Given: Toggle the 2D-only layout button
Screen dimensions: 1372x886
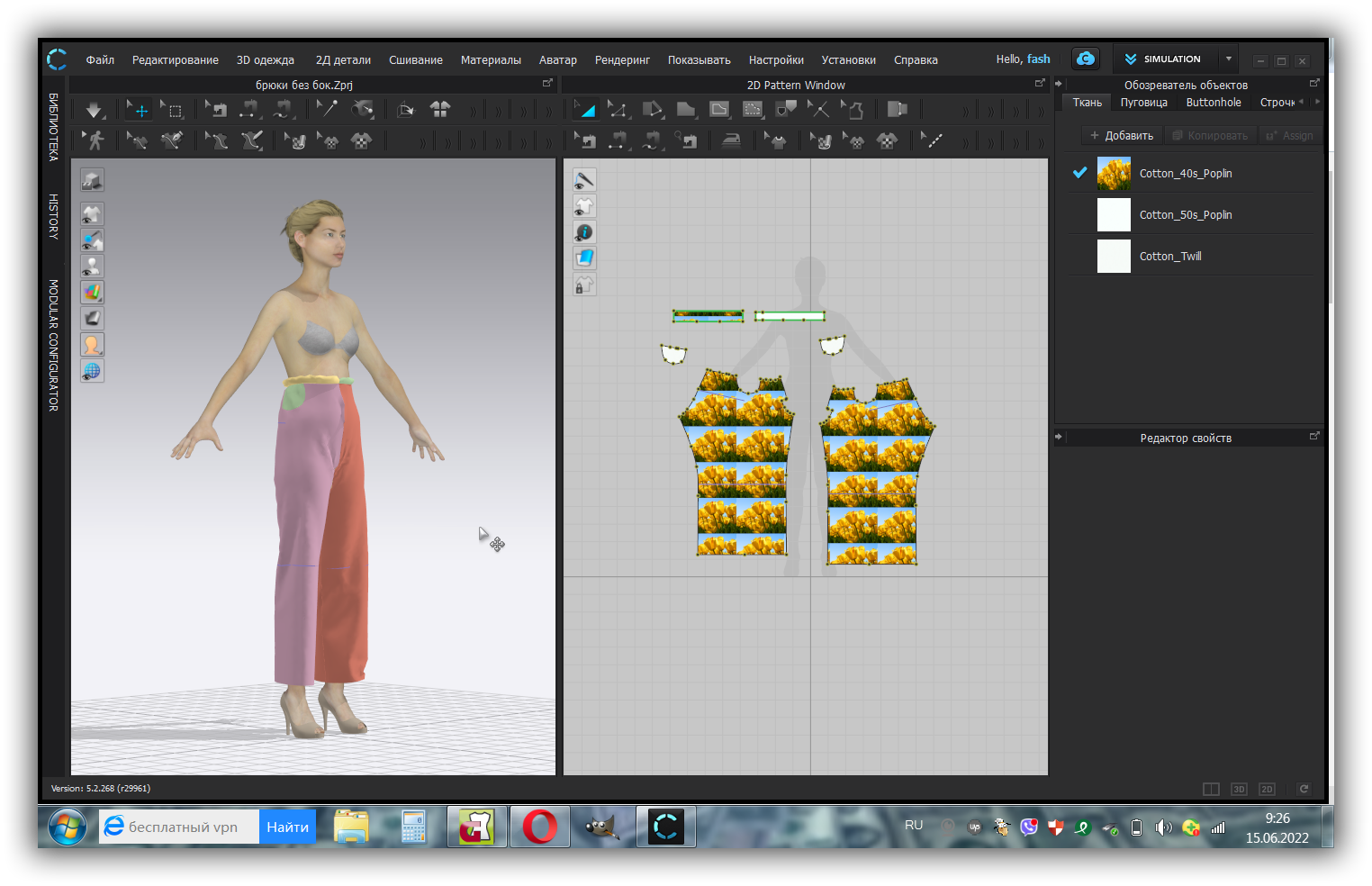Looking at the screenshot, I should point(1267,789).
